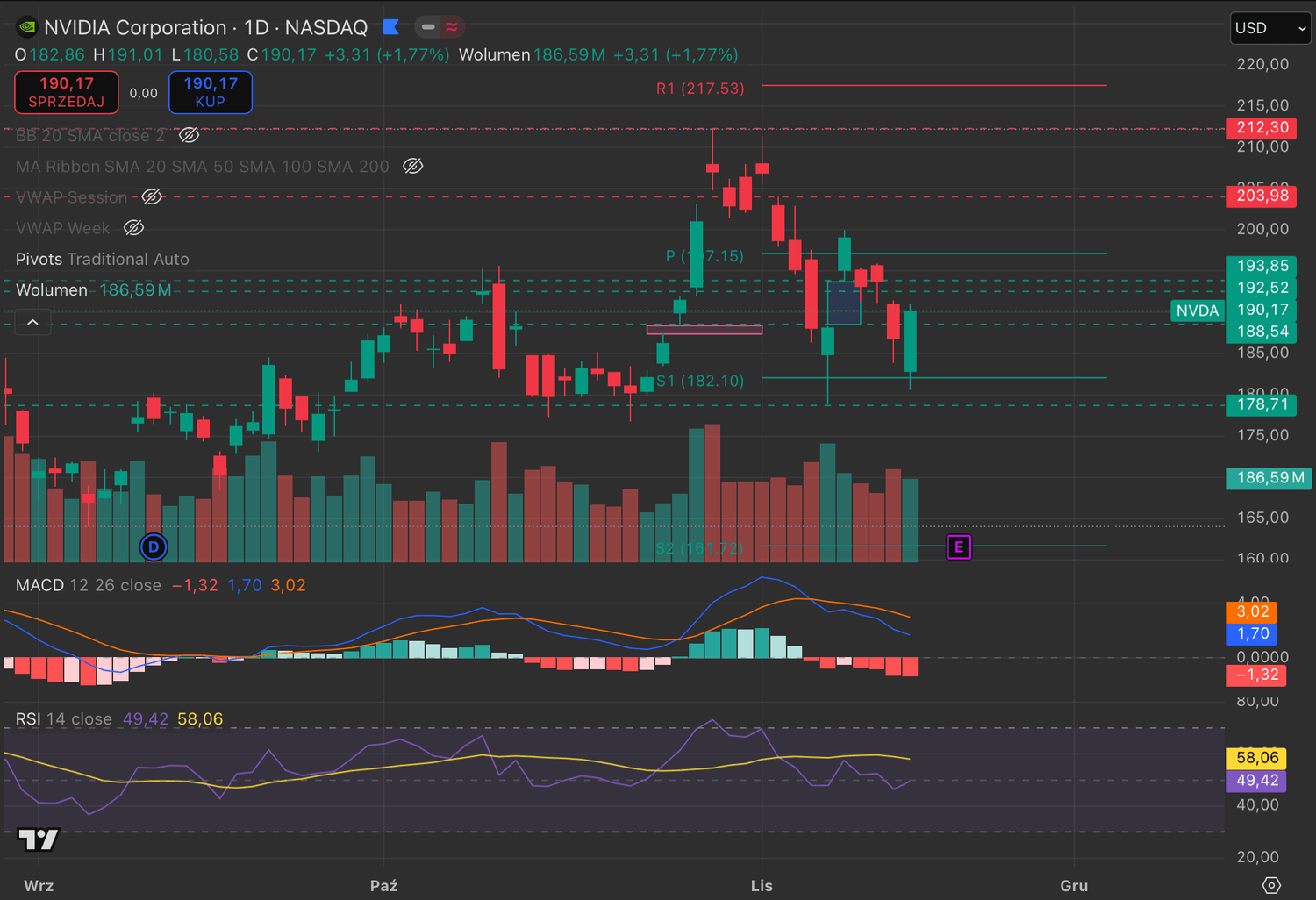Click the 186,59M volume axis label

1269,478
